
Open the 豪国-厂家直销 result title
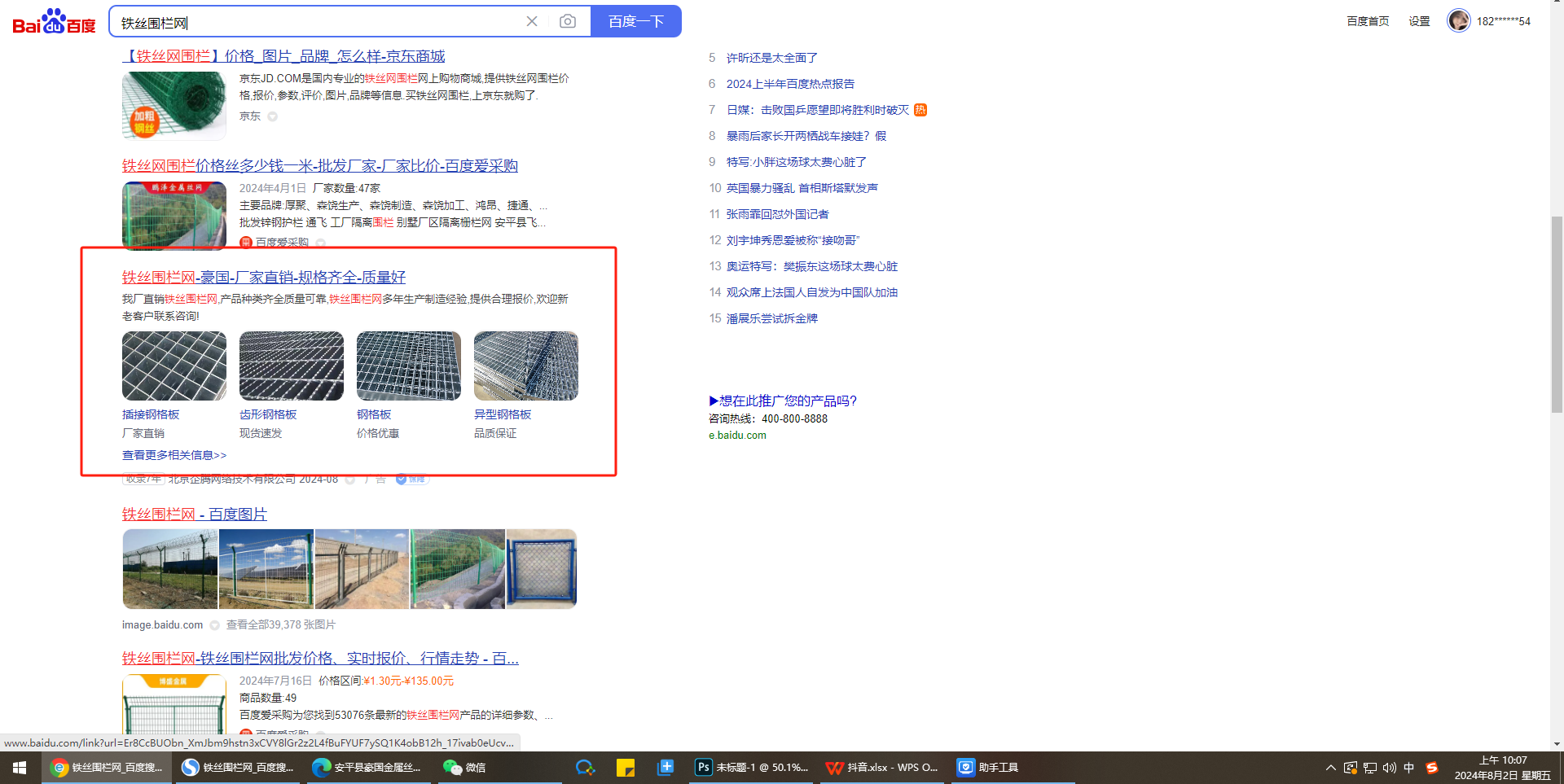[x=264, y=278]
